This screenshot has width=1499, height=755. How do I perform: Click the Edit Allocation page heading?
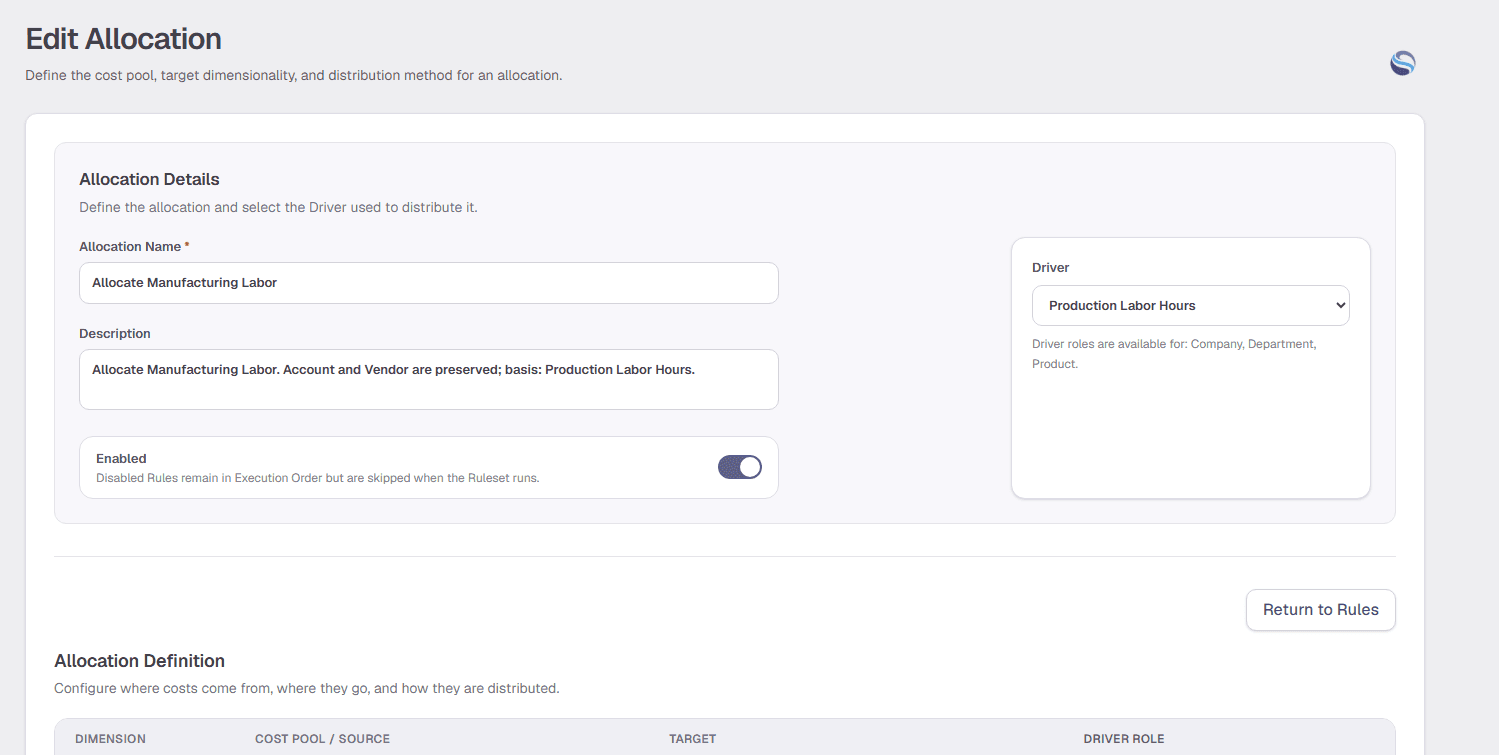123,39
